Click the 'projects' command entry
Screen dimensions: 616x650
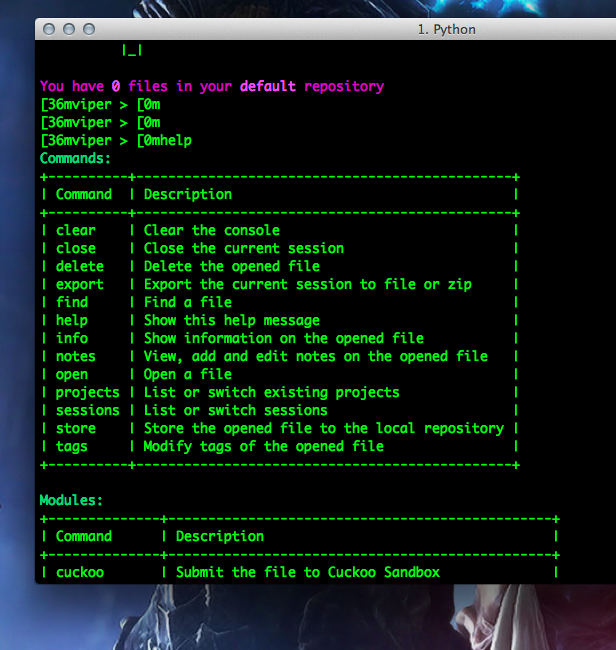coord(87,393)
